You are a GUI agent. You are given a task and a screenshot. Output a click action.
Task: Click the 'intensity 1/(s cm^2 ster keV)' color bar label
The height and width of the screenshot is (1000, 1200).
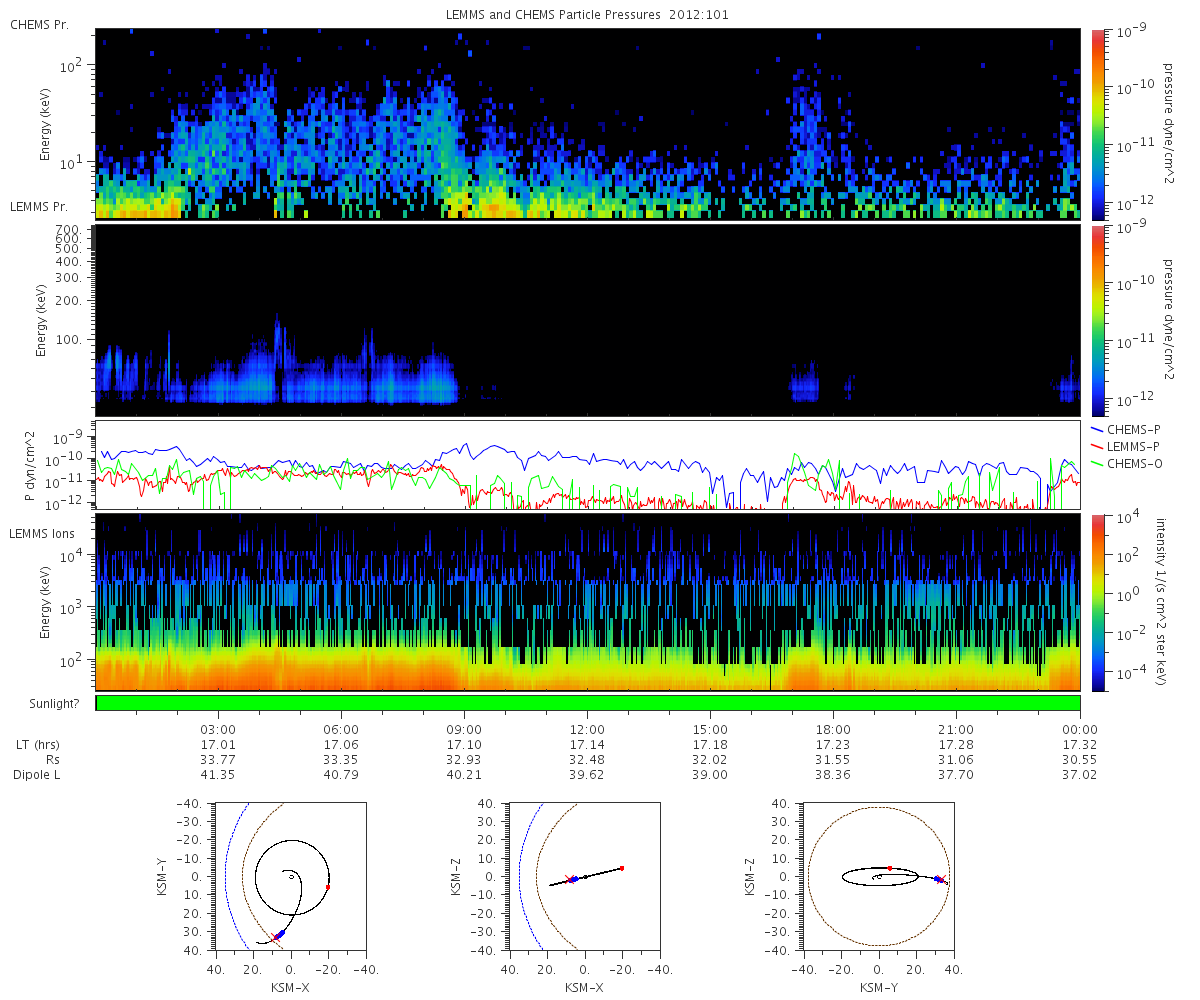[1161, 602]
